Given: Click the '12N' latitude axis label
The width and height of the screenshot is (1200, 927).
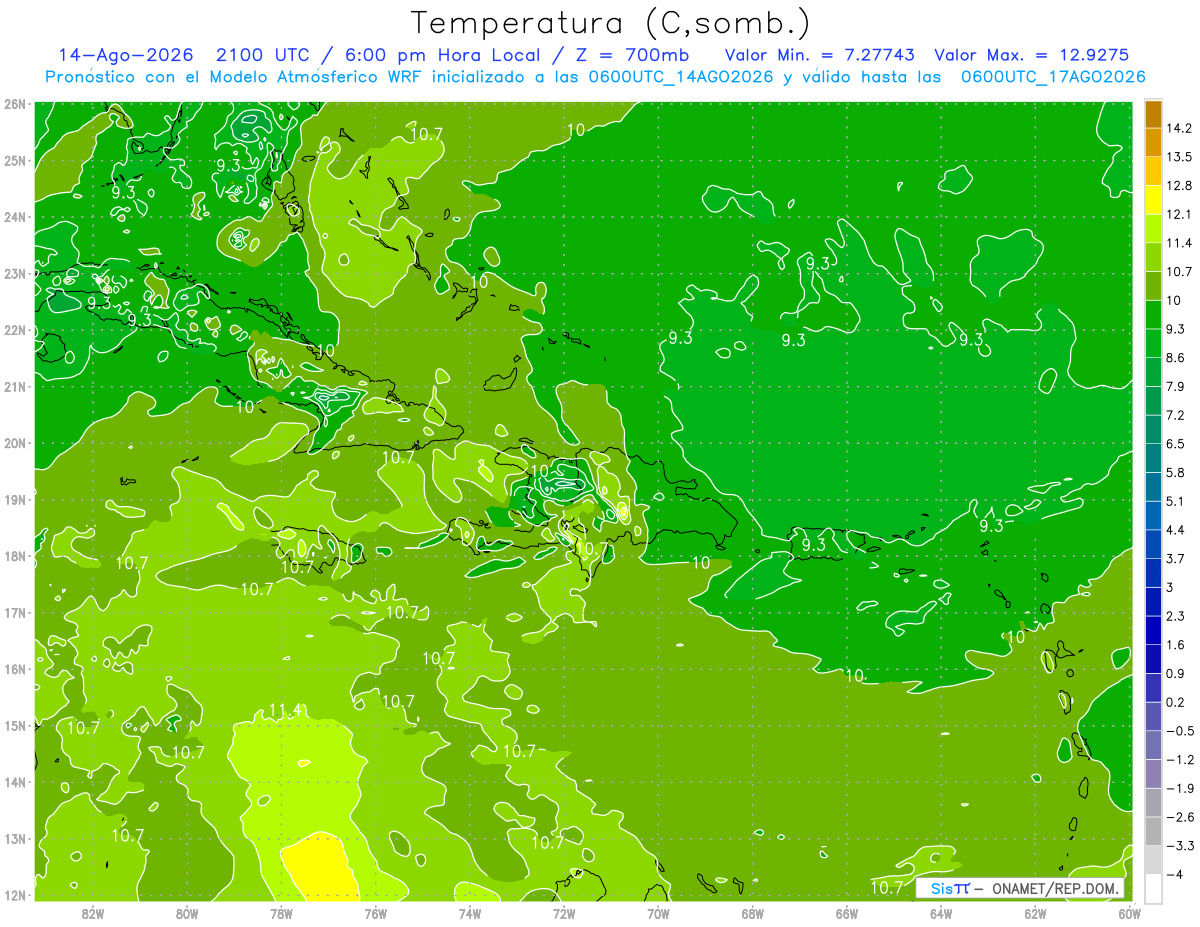Looking at the screenshot, I should pos(15,895).
